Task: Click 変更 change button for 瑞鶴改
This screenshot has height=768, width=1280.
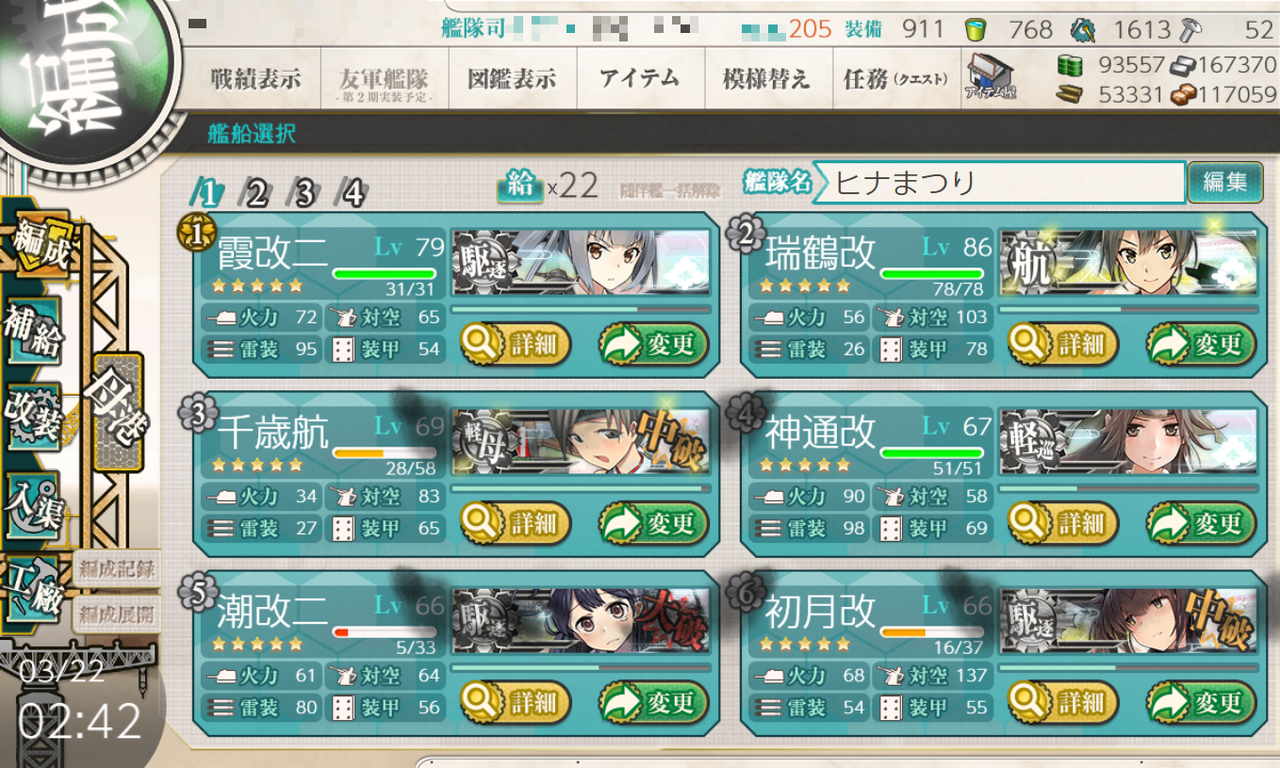Action: pos(1201,345)
